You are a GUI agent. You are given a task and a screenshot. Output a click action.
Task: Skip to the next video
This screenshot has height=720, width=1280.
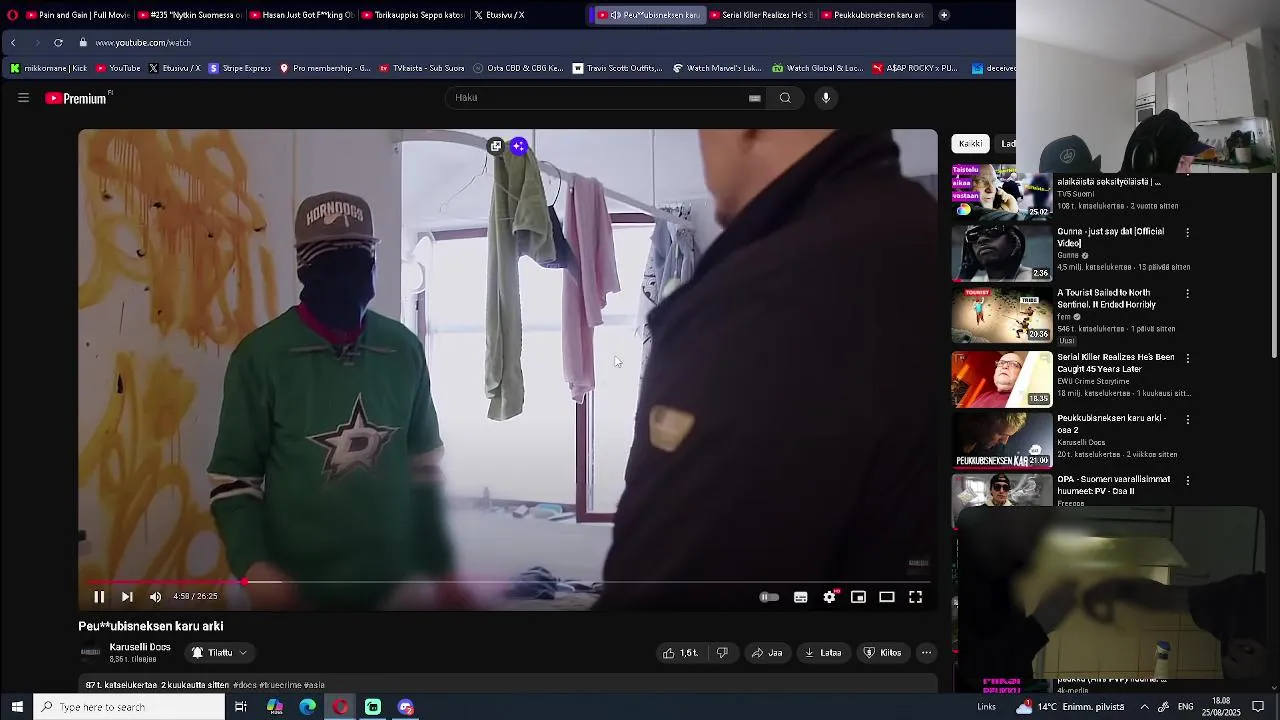click(x=127, y=597)
